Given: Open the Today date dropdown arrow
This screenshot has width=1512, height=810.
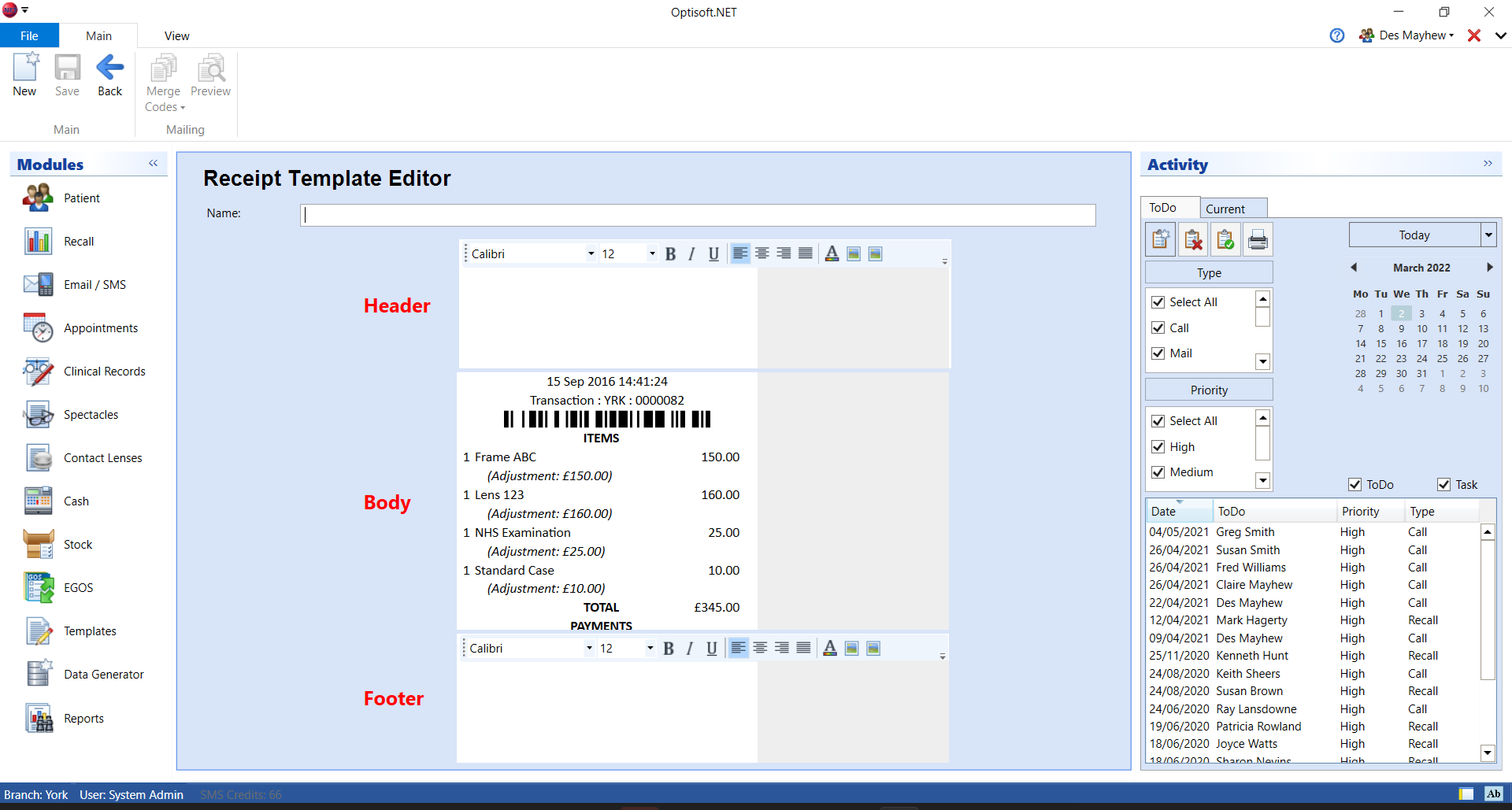Looking at the screenshot, I should 1488,235.
